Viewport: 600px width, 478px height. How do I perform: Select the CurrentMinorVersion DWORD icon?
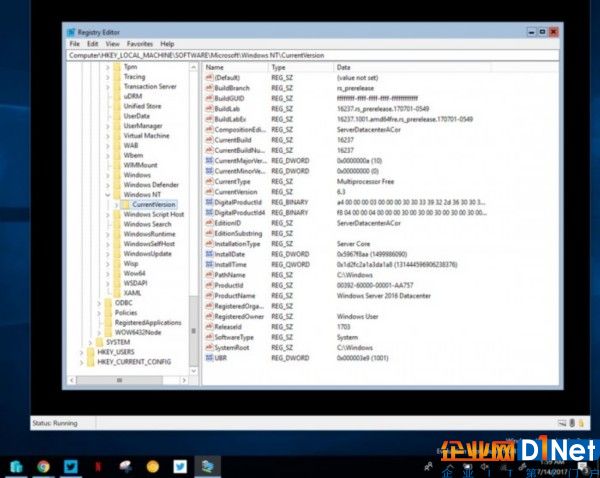(209, 171)
